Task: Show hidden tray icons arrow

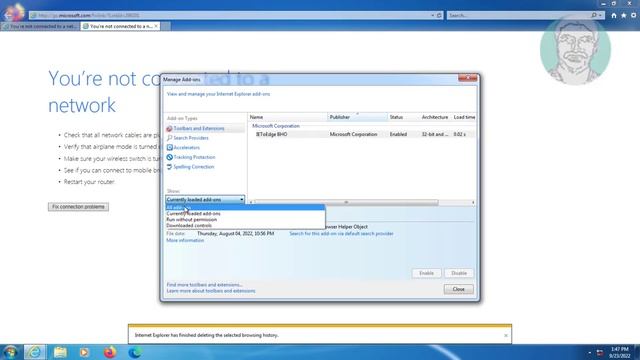Action: point(589,353)
